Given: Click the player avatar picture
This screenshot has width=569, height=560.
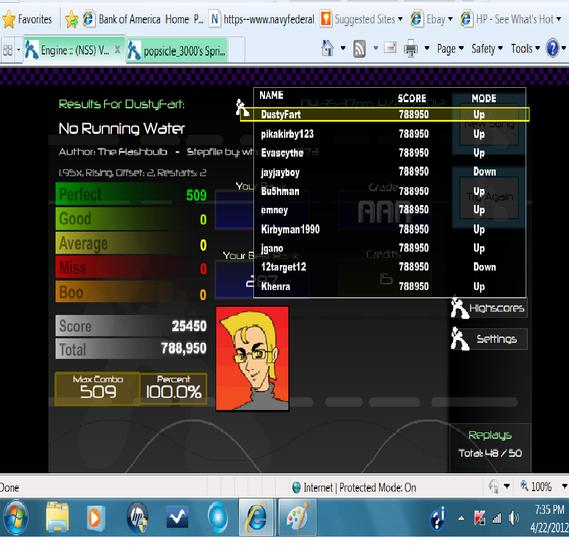Looking at the screenshot, I should pyautogui.click(x=252, y=359).
